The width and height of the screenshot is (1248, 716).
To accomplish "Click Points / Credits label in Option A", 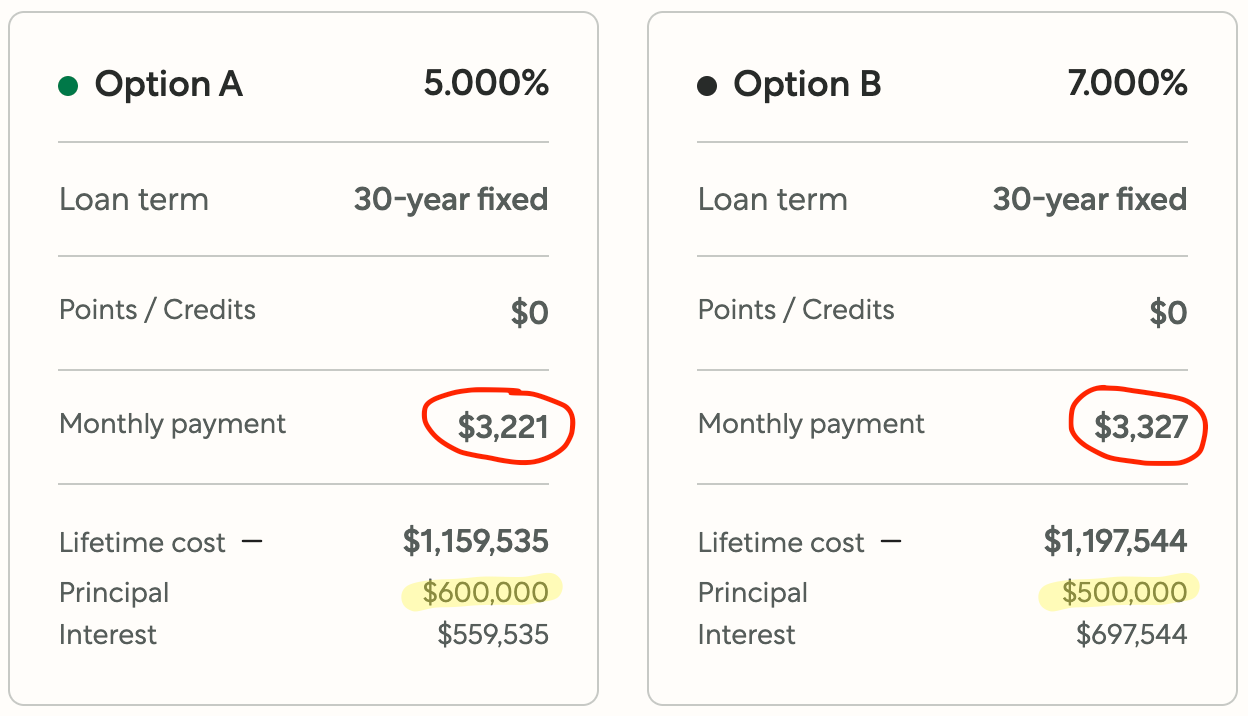I will pyautogui.click(x=157, y=310).
